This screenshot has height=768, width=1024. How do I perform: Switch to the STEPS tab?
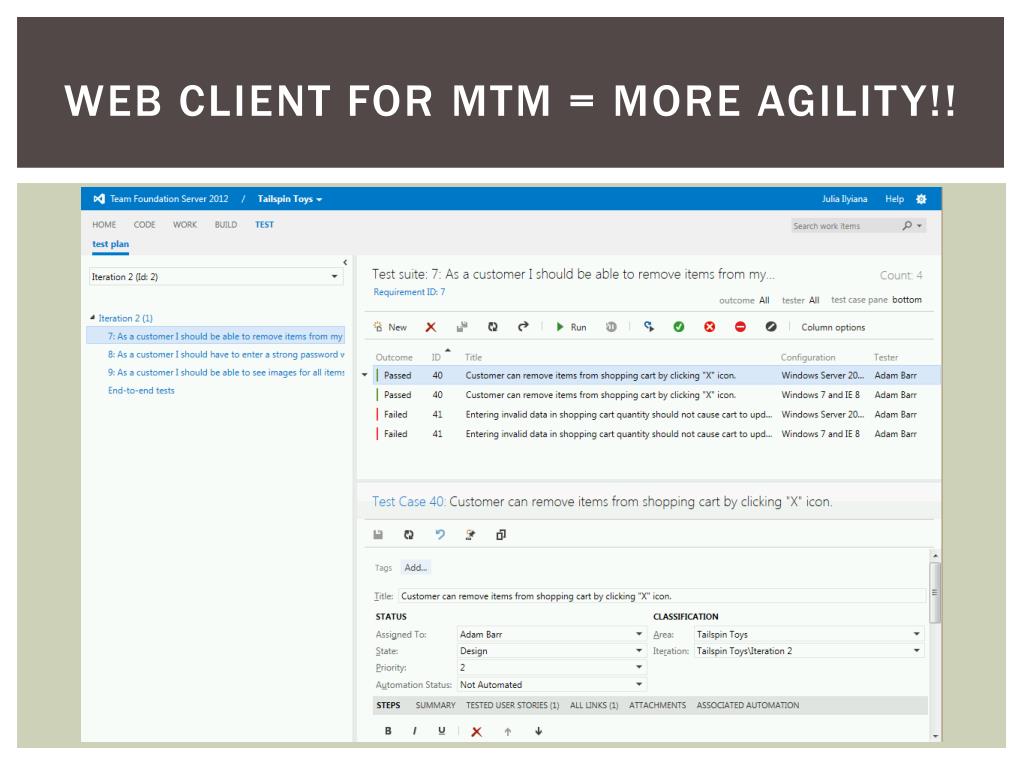point(388,705)
